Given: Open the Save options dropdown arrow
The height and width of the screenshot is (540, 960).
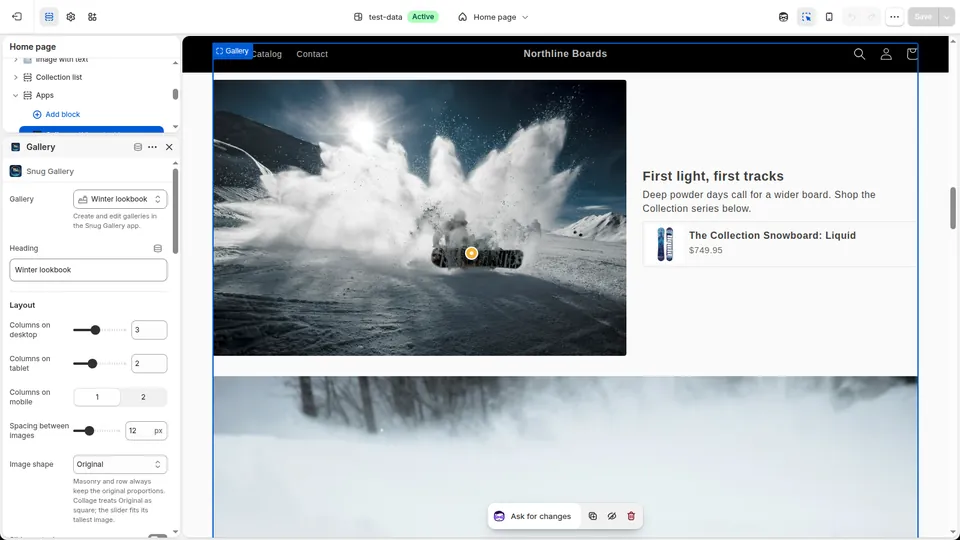Looking at the screenshot, I should (x=947, y=17).
